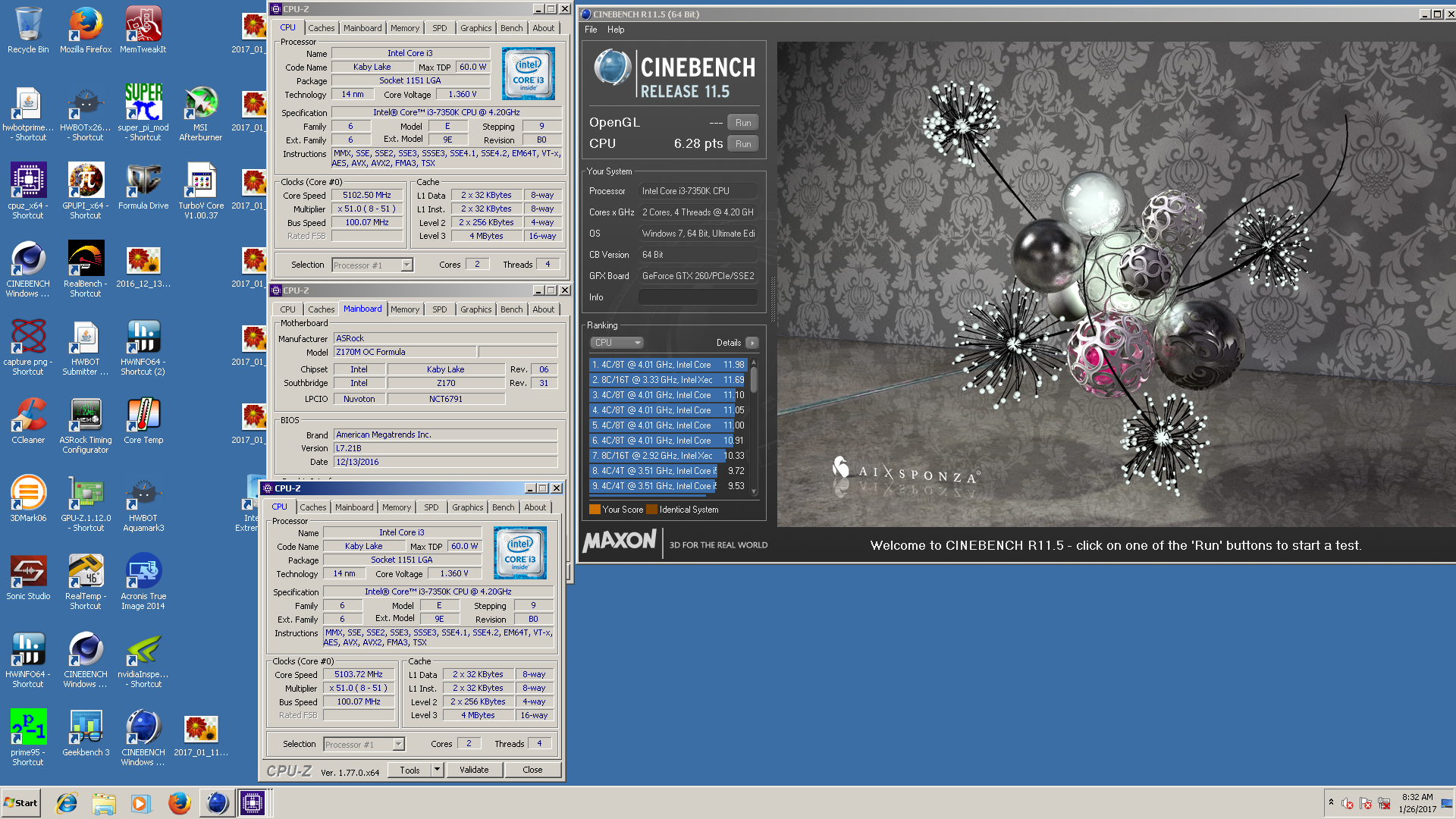Viewport: 1456px width, 819px height.
Task: Open the GPU-Z.1.12.0 shortcut icon
Action: point(86,504)
